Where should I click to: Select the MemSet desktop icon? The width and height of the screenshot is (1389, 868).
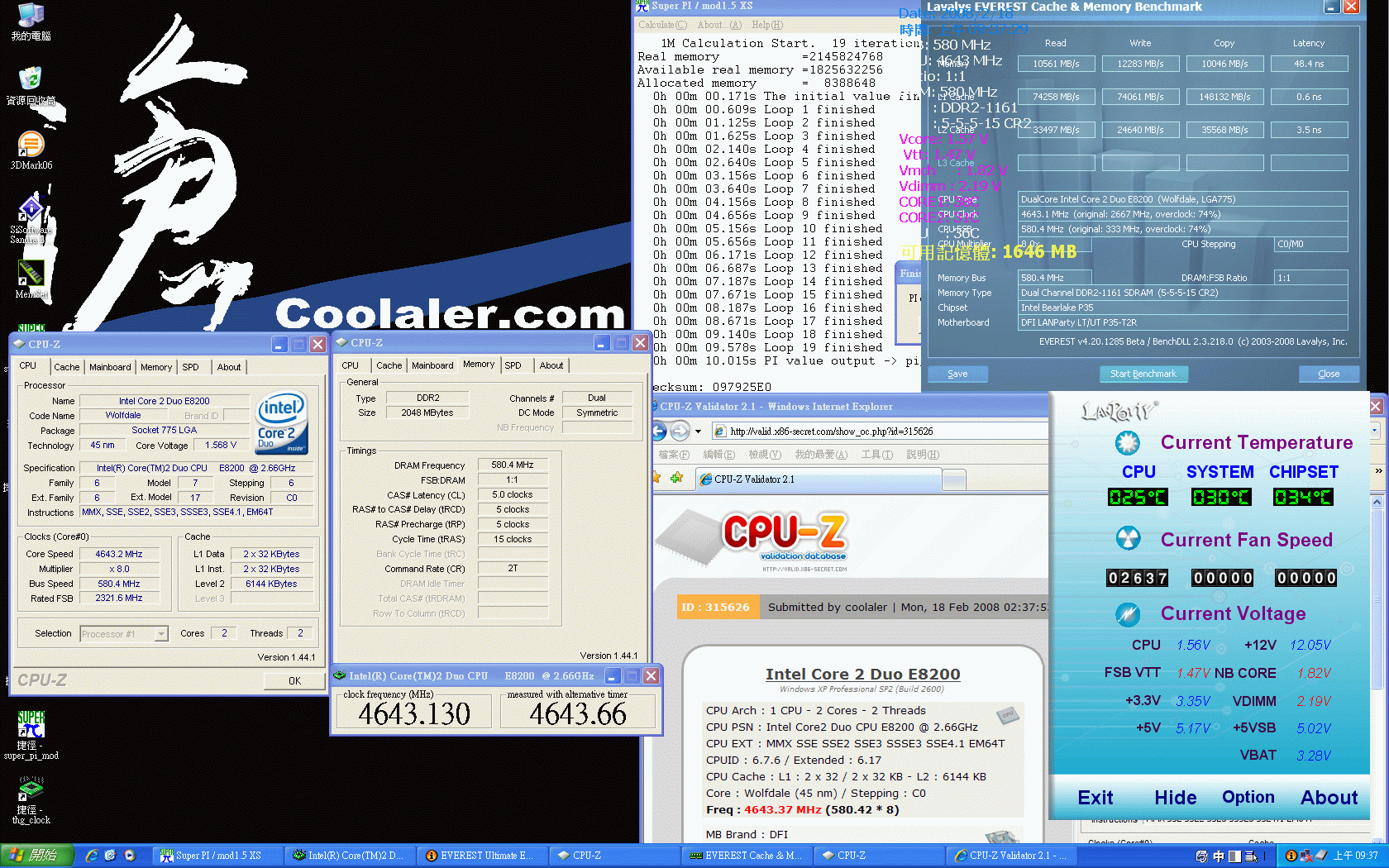(x=31, y=279)
